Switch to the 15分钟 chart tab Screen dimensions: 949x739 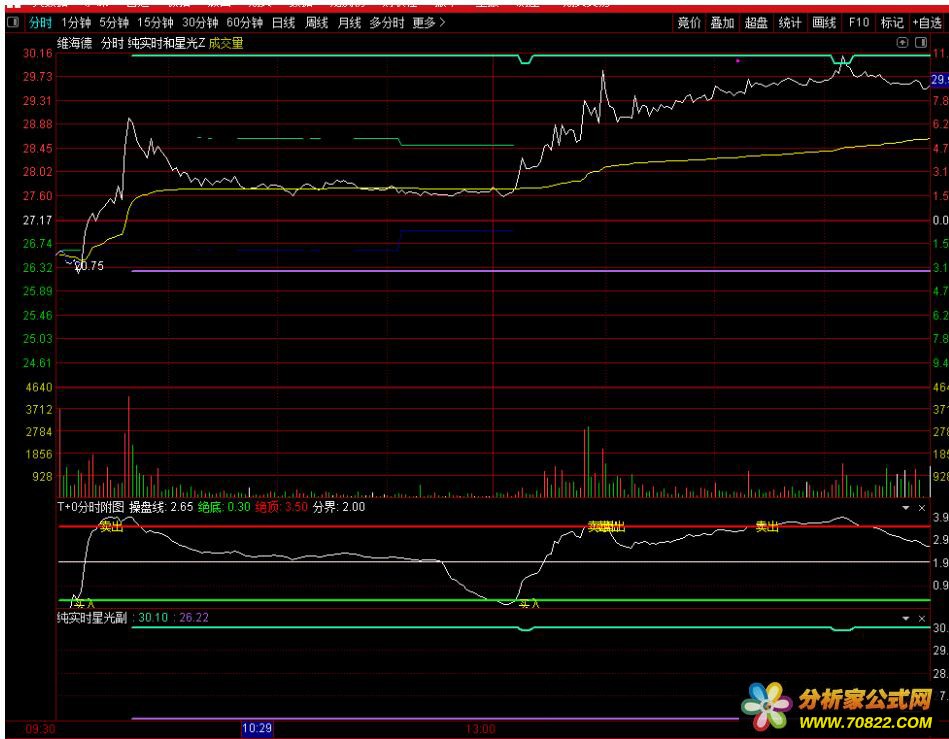156,23
